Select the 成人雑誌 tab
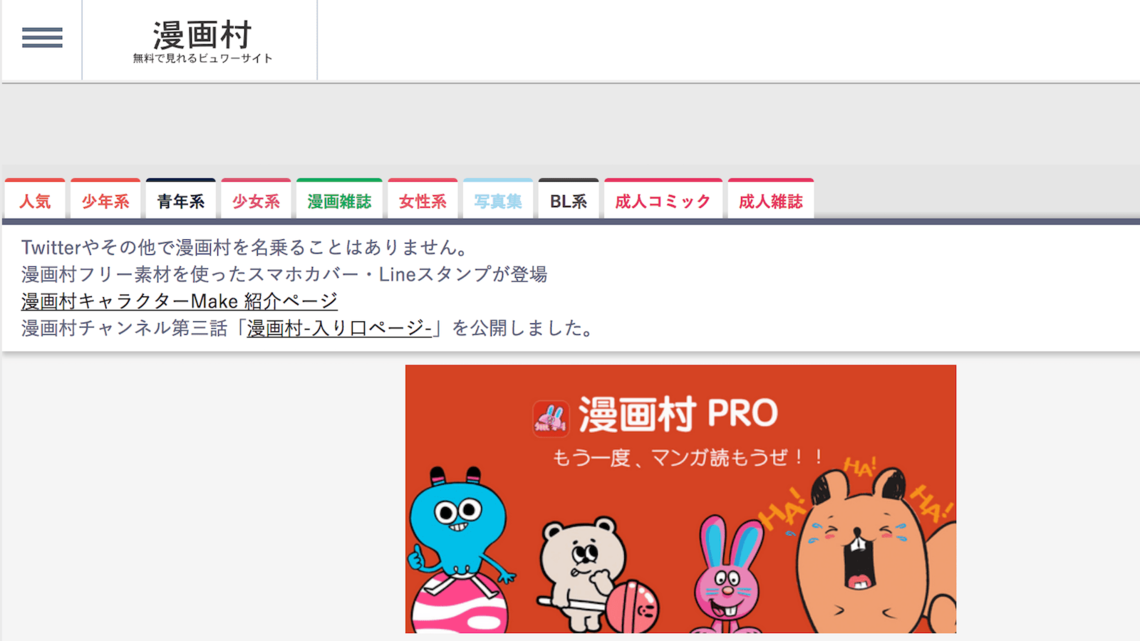Viewport: 1140px width, 641px height. click(x=770, y=201)
